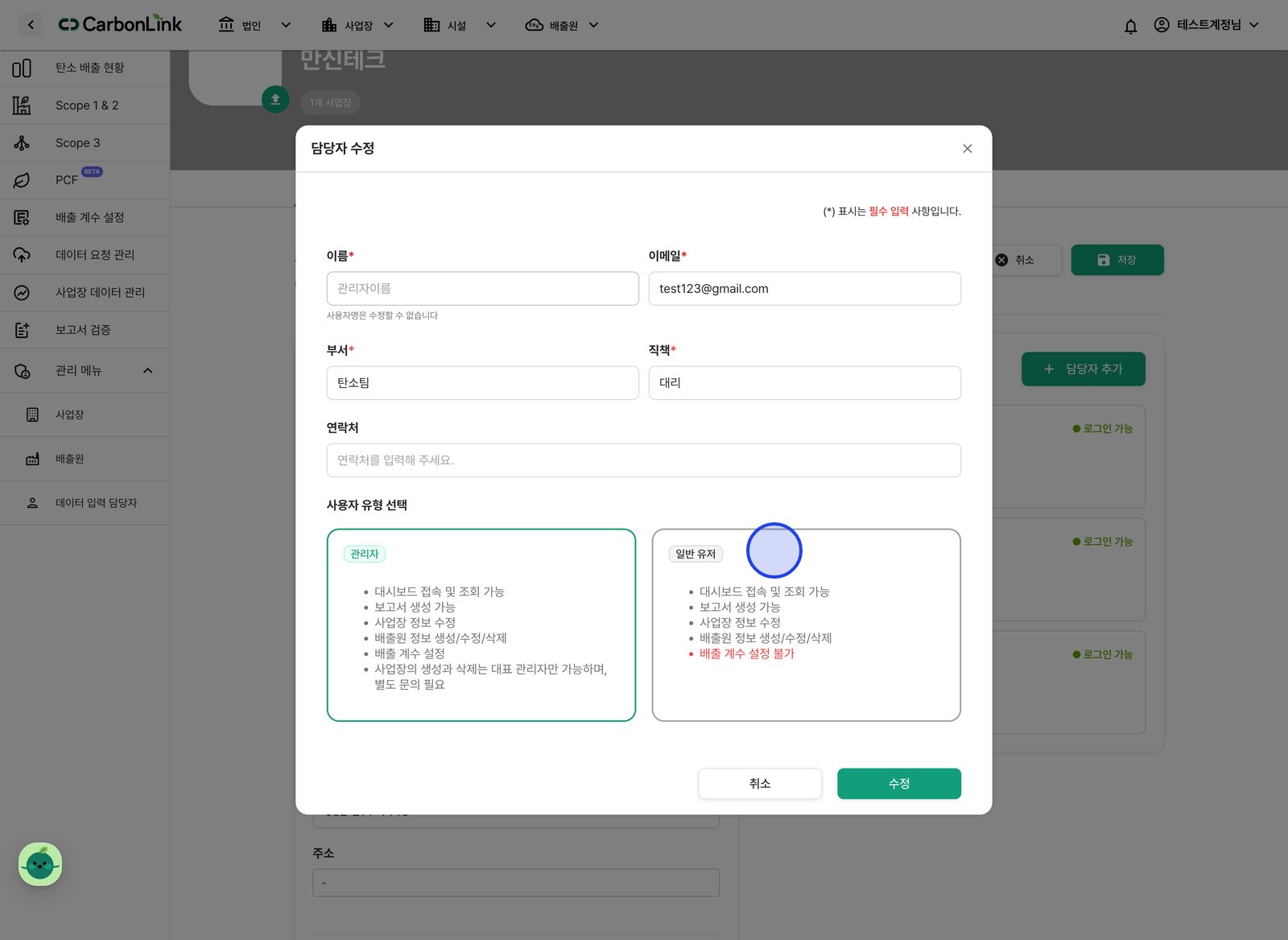
Task: Open the 탄소 배출 현황 dashboard icon
Action: pos(22,68)
